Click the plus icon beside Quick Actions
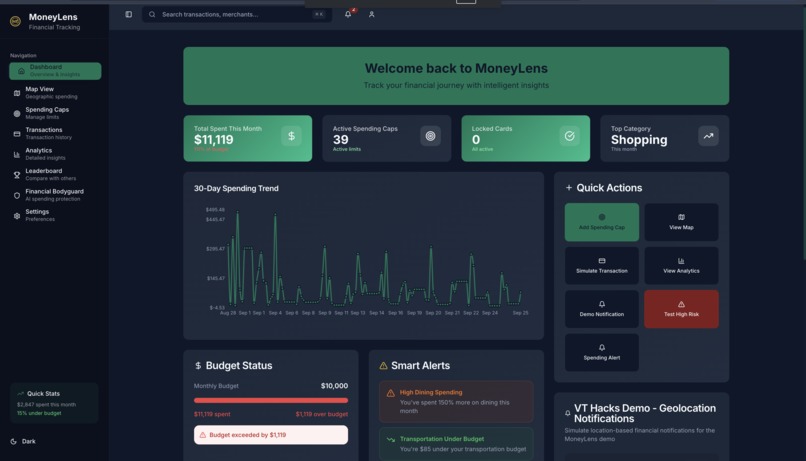Viewport: 806px width, 461px height. point(569,188)
